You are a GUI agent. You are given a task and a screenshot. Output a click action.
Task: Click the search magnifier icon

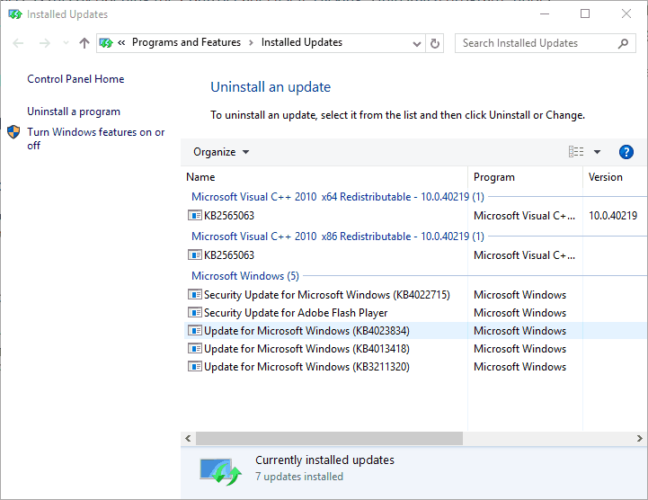623,43
